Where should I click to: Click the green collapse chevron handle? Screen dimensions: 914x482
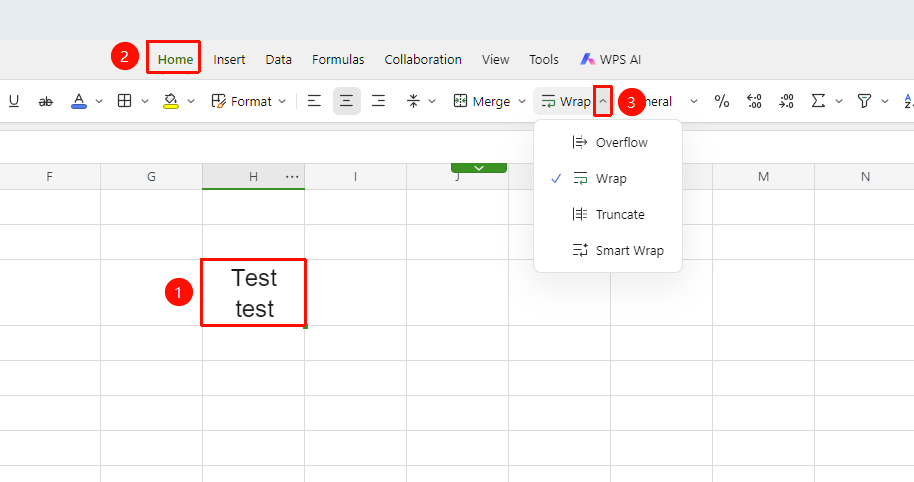479,168
